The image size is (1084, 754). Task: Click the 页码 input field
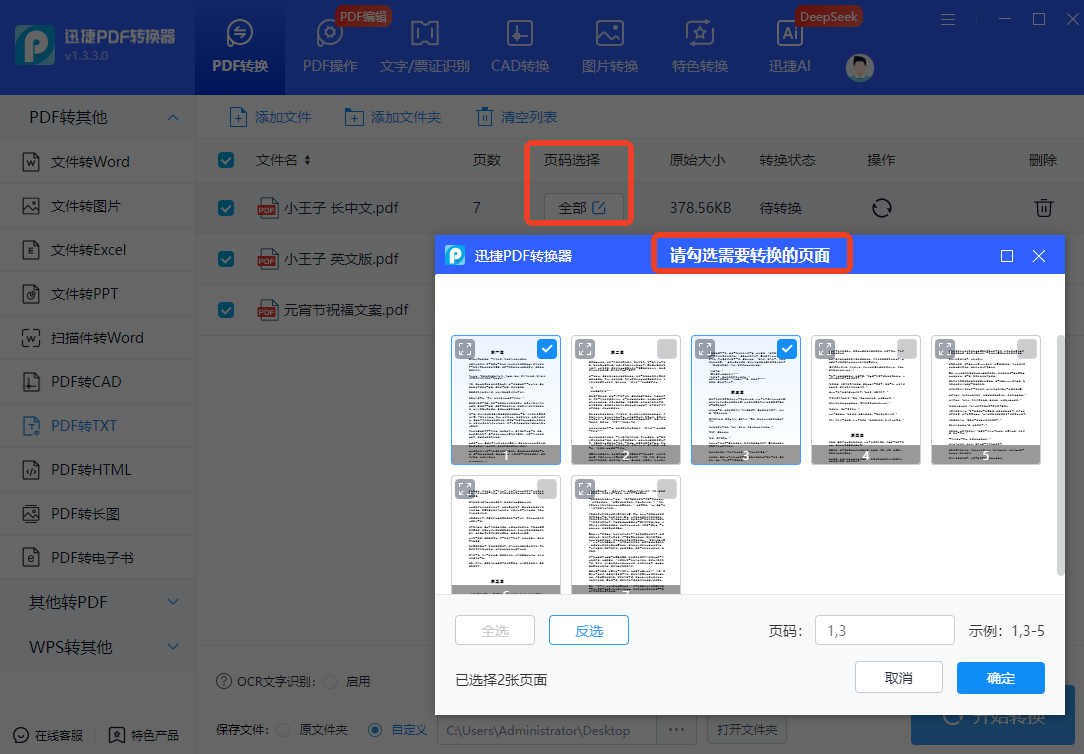tap(885, 630)
